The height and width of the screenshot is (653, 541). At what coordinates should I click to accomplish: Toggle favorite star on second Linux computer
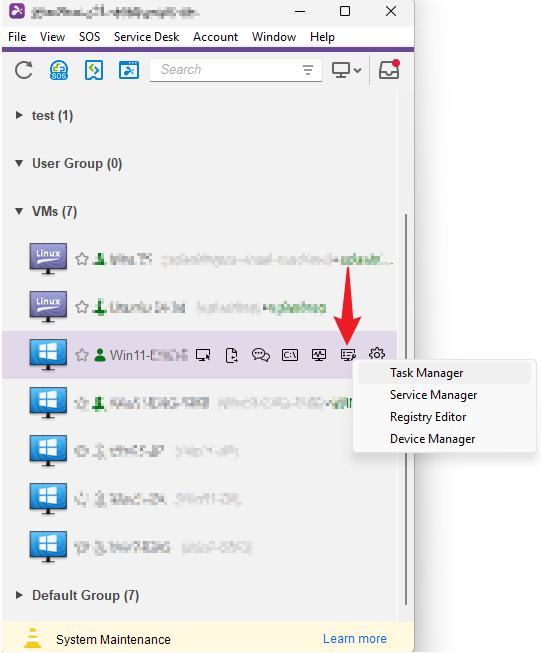pyautogui.click(x=82, y=307)
